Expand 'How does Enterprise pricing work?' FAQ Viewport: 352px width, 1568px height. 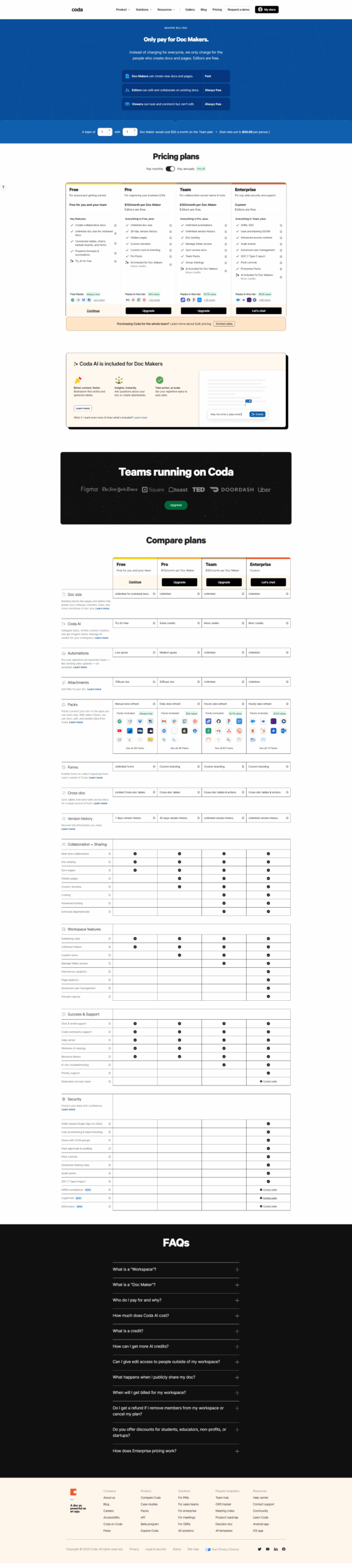(x=176, y=1451)
